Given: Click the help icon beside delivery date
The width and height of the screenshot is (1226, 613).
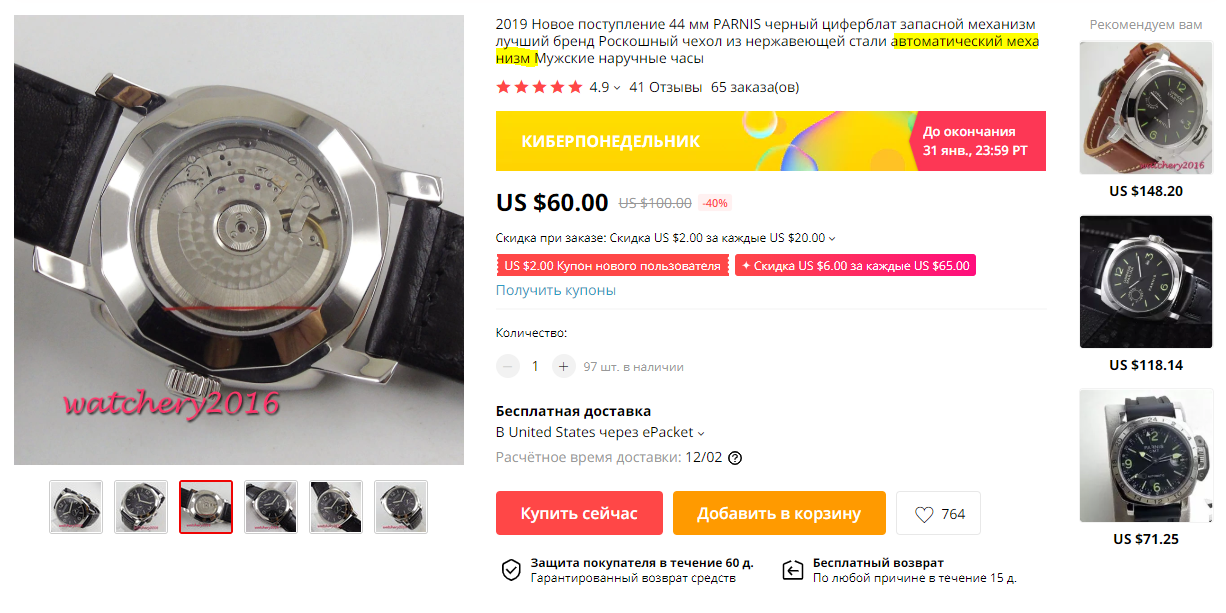Looking at the screenshot, I should tap(735, 458).
